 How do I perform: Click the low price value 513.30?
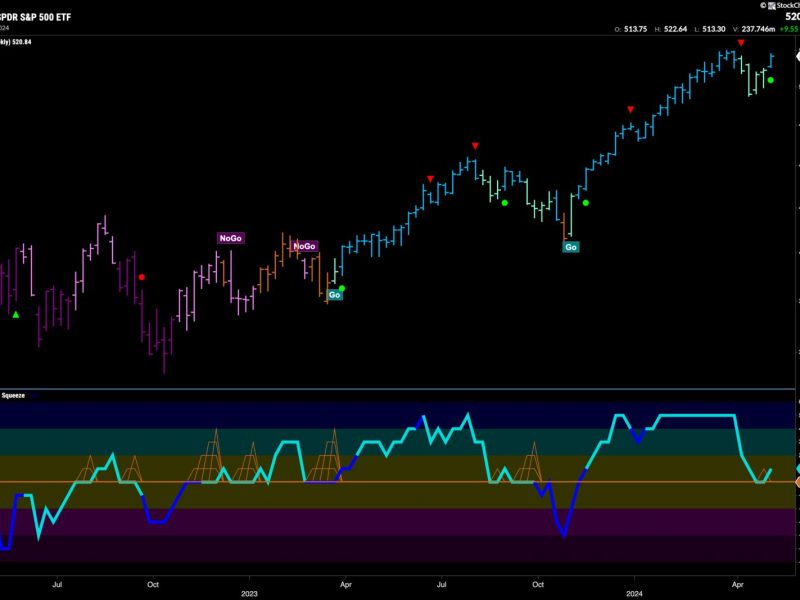pos(714,29)
